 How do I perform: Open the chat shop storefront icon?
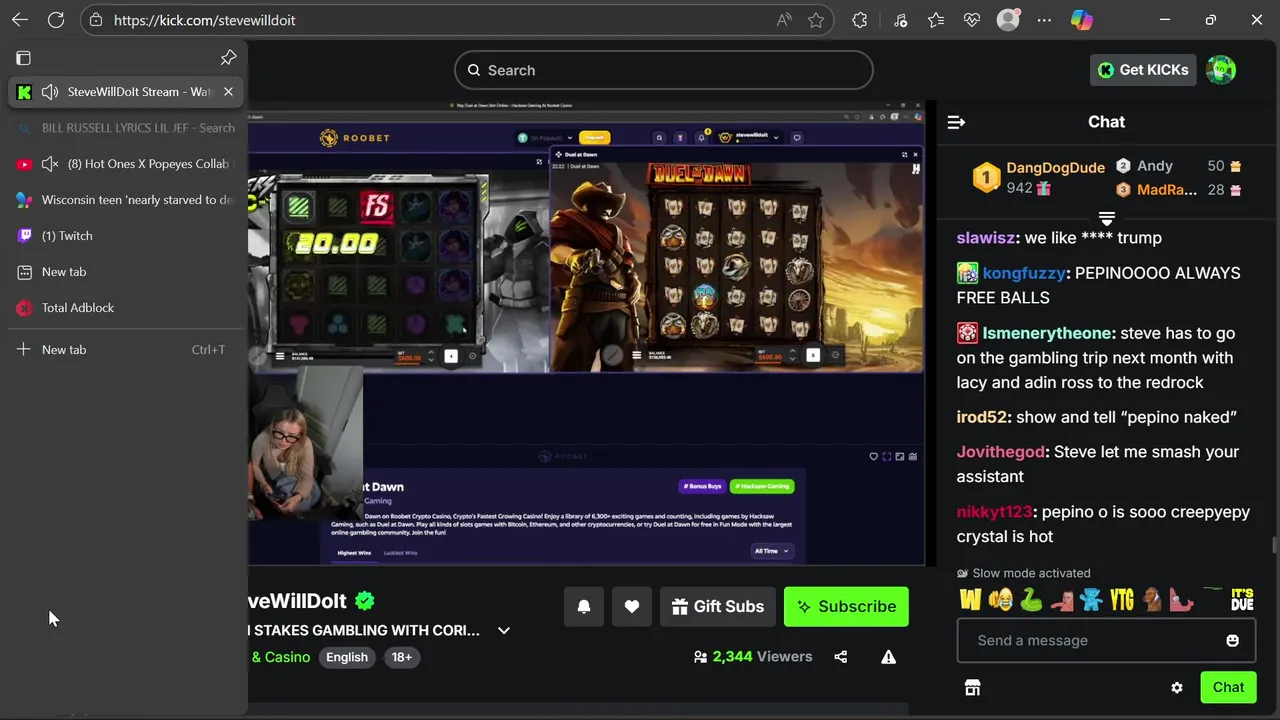(972, 687)
